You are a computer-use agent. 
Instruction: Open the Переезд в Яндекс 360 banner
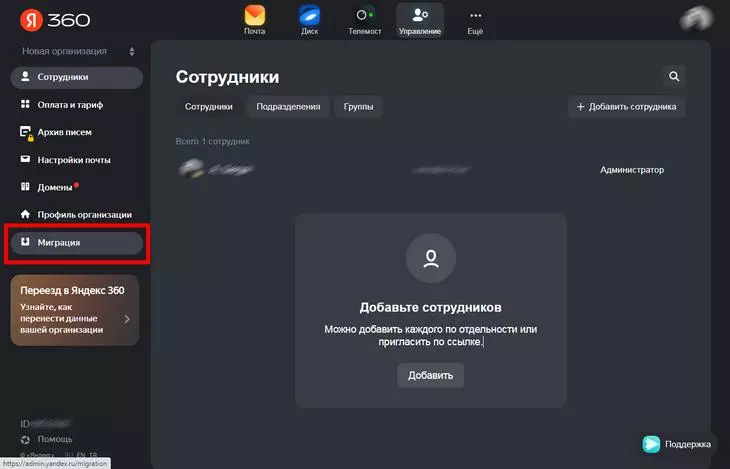pyautogui.click(x=74, y=310)
